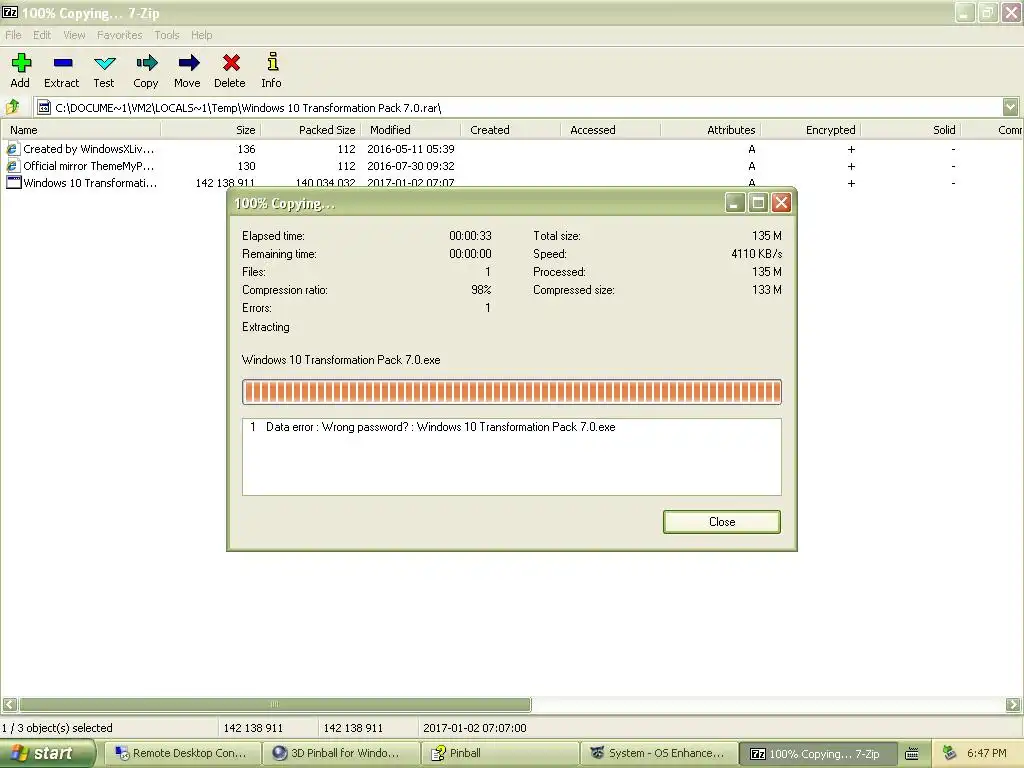Click the '2016-05-11 05:39' modified date
1024x768 pixels.
[x=411, y=149]
